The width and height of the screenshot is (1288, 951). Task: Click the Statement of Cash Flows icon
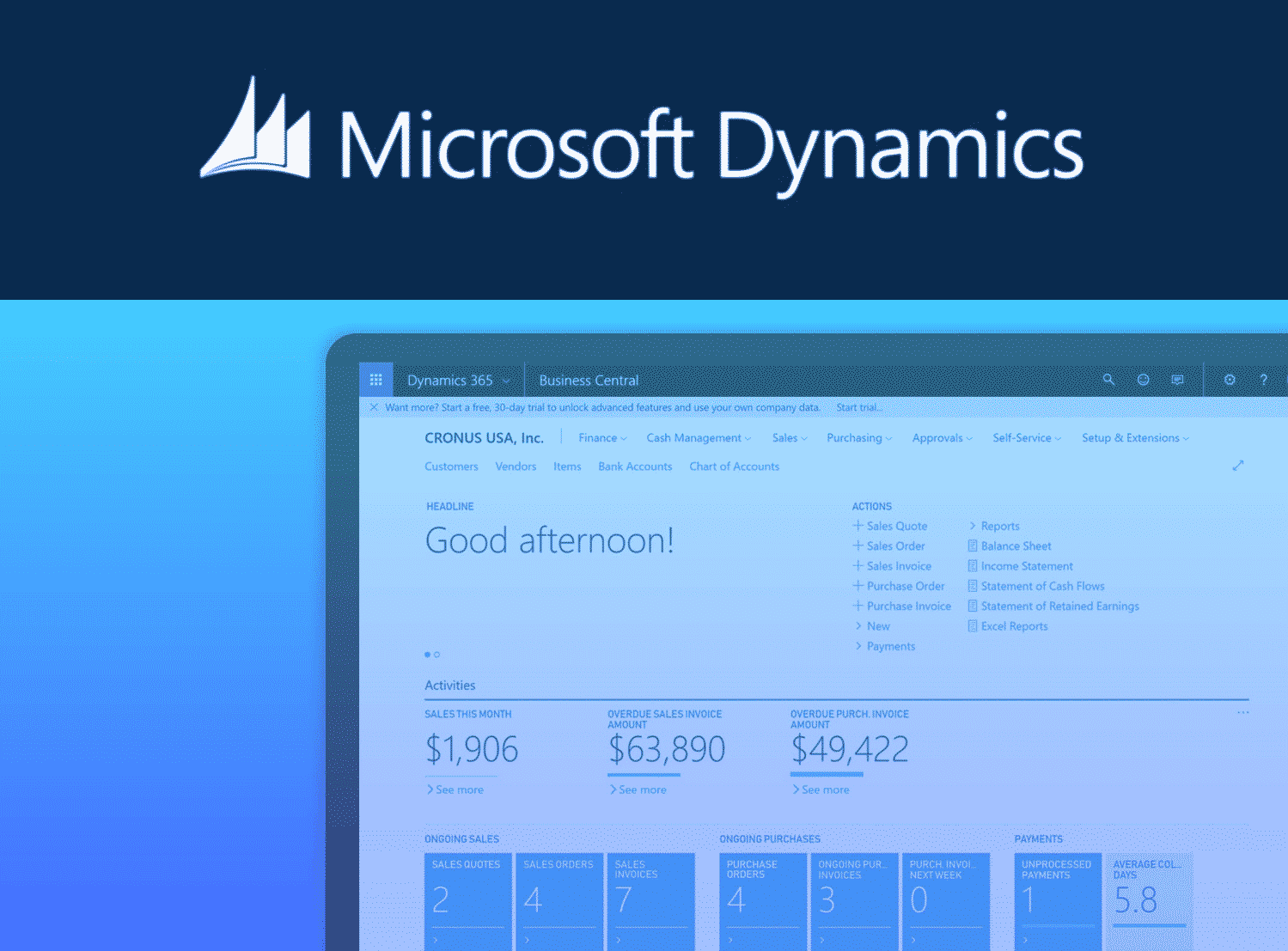pos(973,586)
